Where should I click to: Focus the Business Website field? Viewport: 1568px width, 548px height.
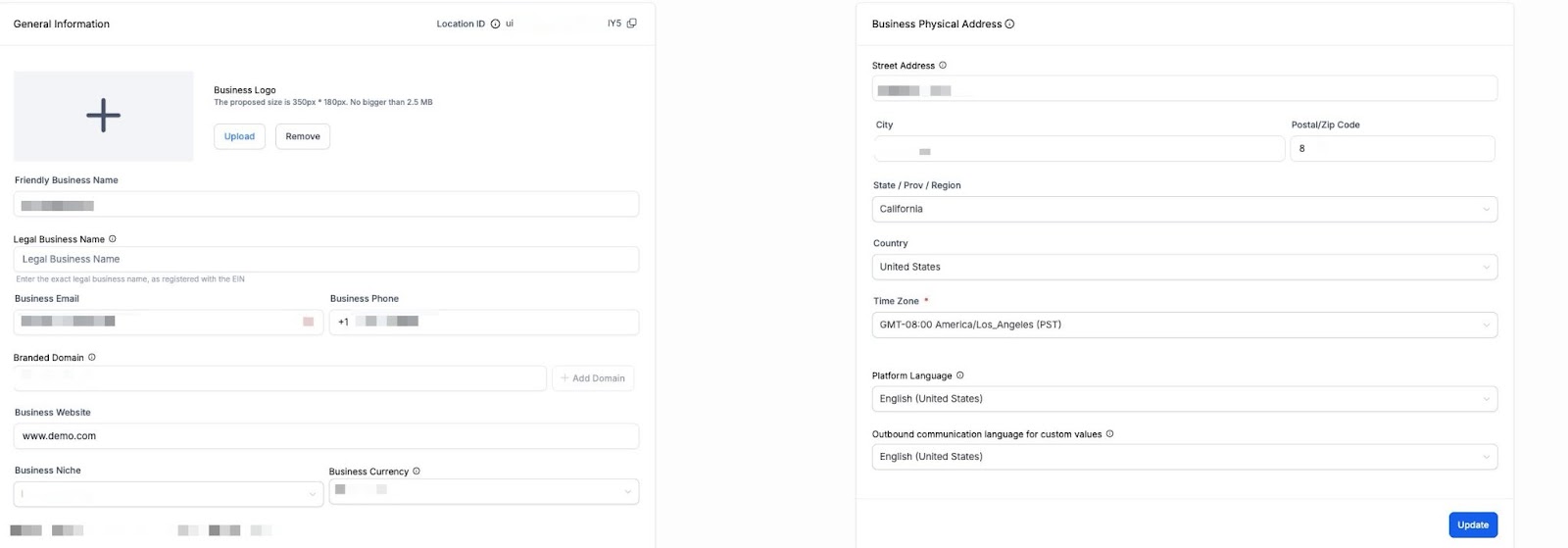tap(325, 436)
